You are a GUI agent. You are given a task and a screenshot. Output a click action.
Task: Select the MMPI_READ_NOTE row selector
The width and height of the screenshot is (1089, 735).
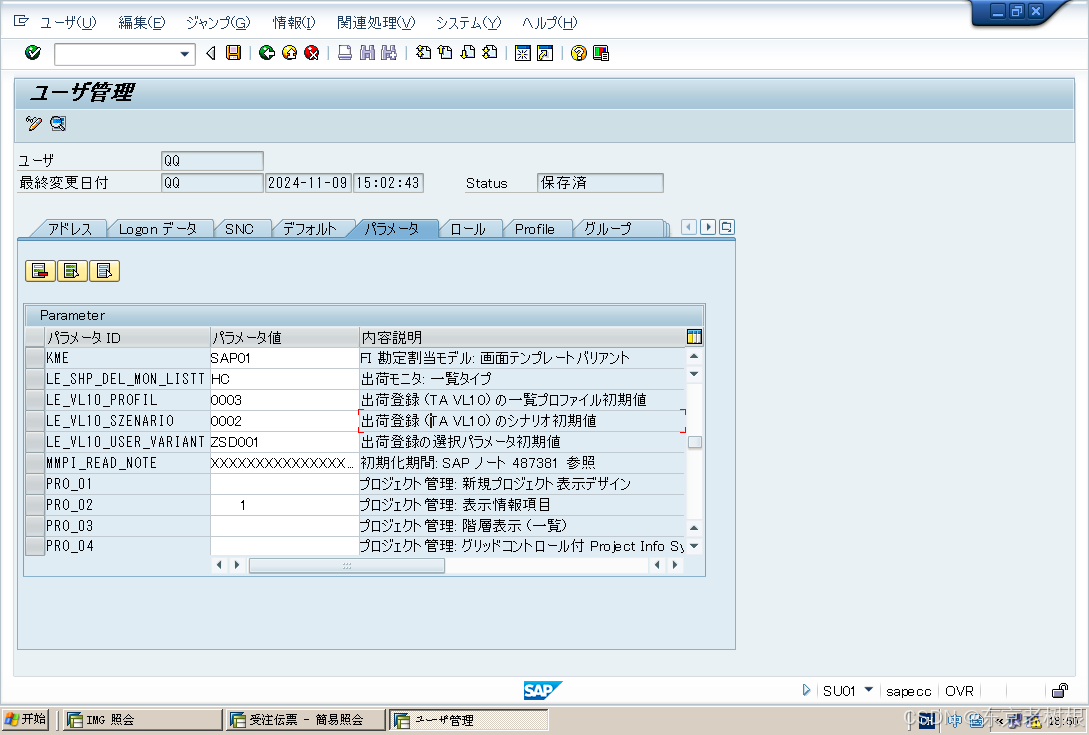pos(35,463)
